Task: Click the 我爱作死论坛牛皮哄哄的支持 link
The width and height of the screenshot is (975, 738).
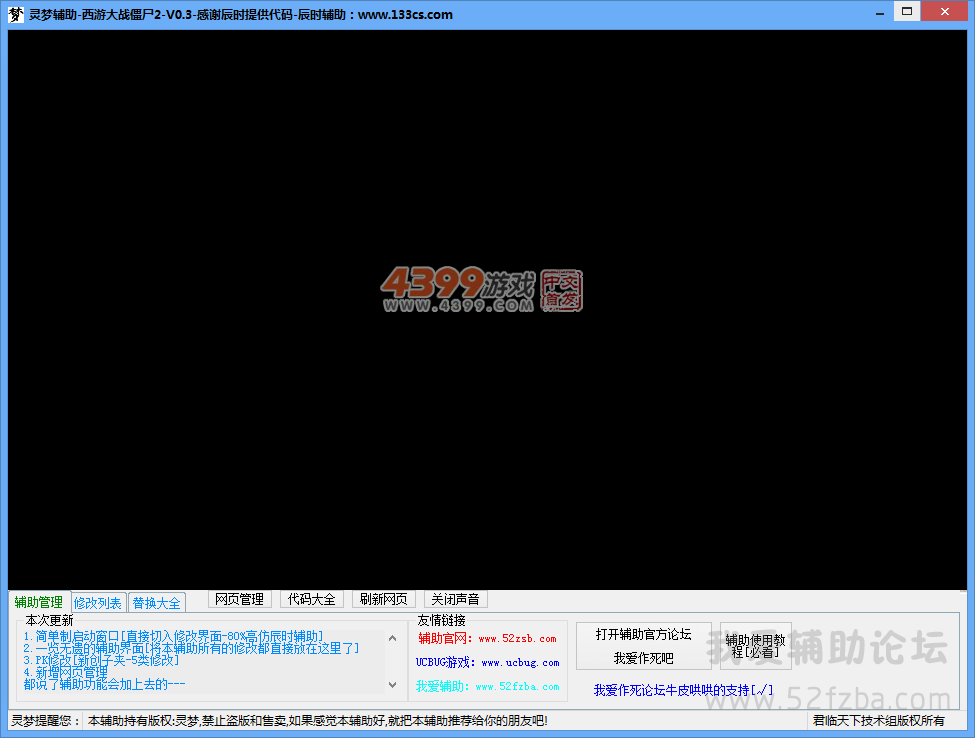Action: click(x=683, y=690)
